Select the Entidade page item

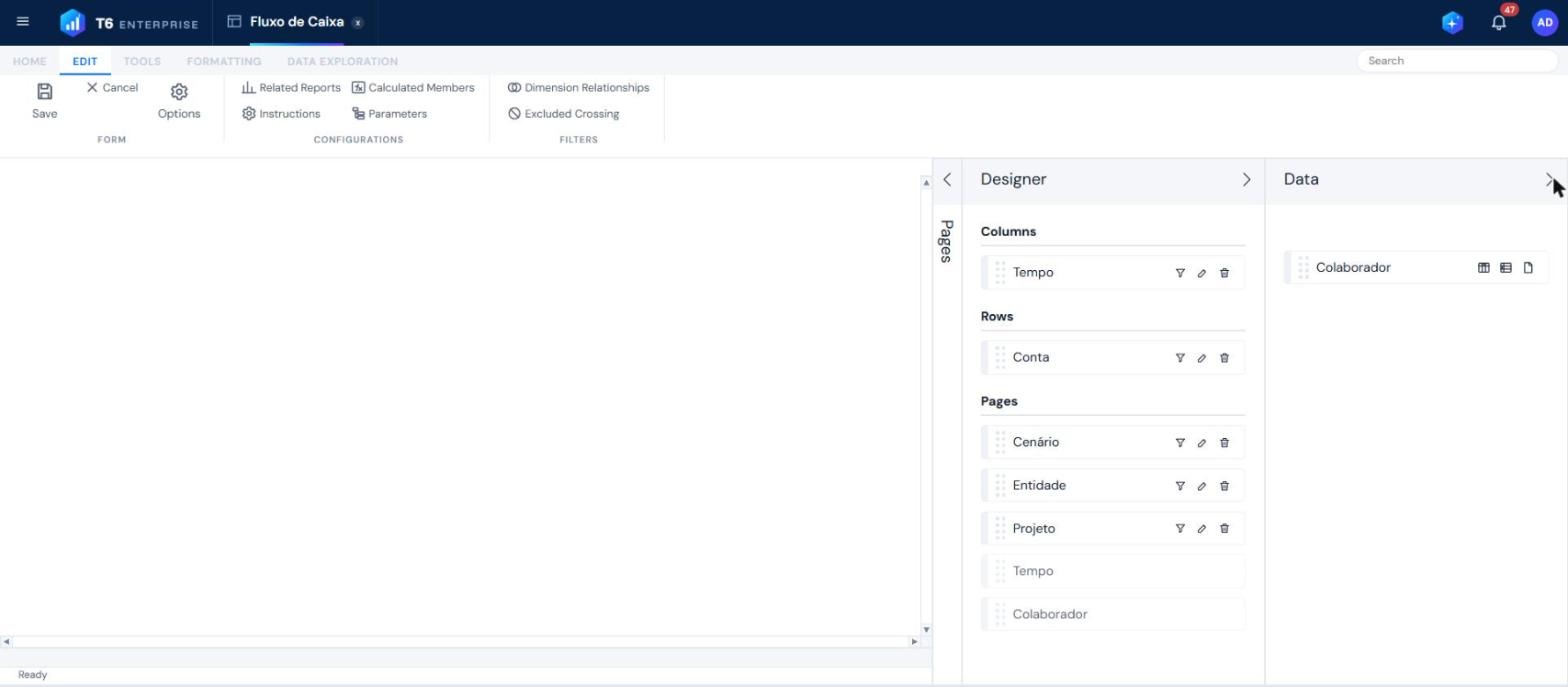click(1113, 485)
